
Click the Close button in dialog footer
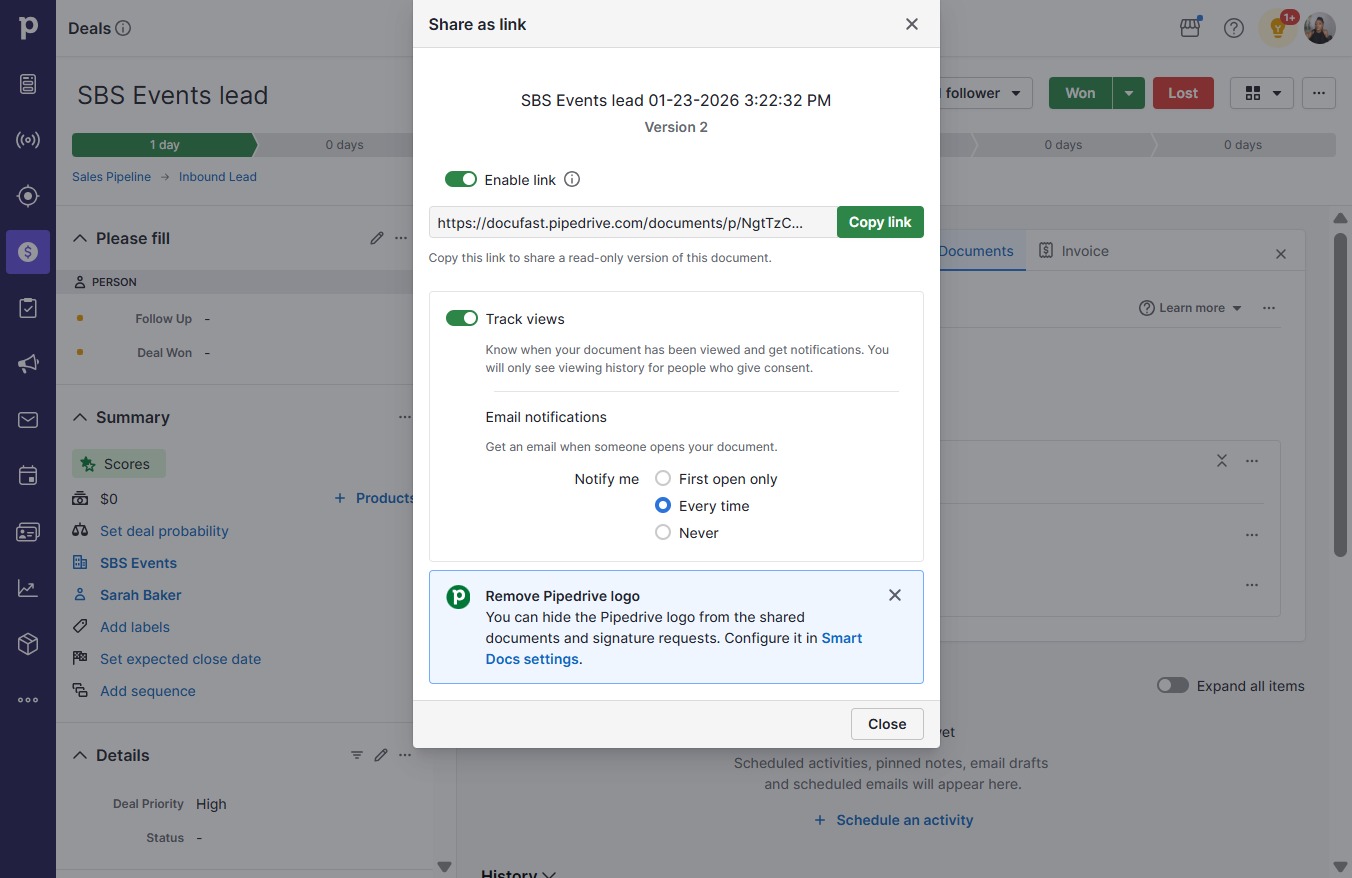(887, 724)
